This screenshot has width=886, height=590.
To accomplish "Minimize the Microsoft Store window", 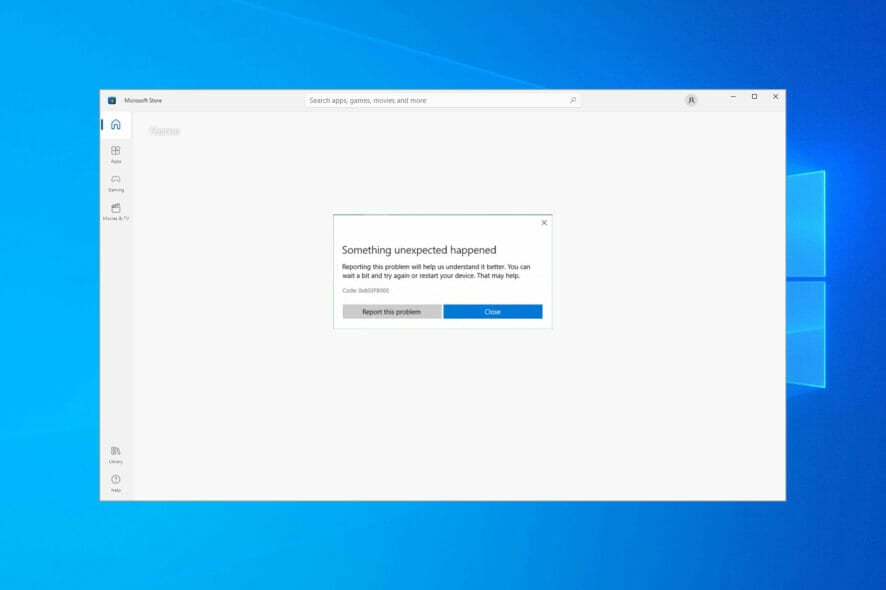I will click(733, 97).
